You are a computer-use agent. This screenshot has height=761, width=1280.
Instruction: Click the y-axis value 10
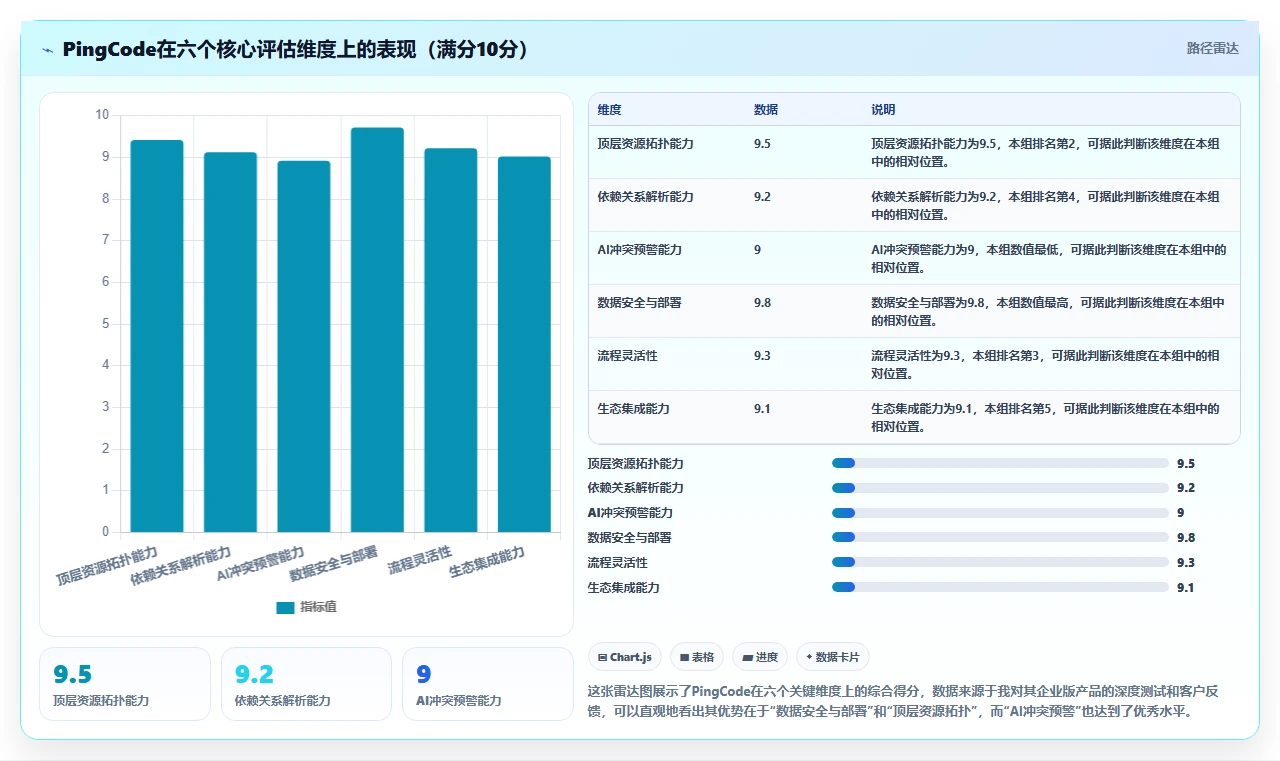point(102,114)
